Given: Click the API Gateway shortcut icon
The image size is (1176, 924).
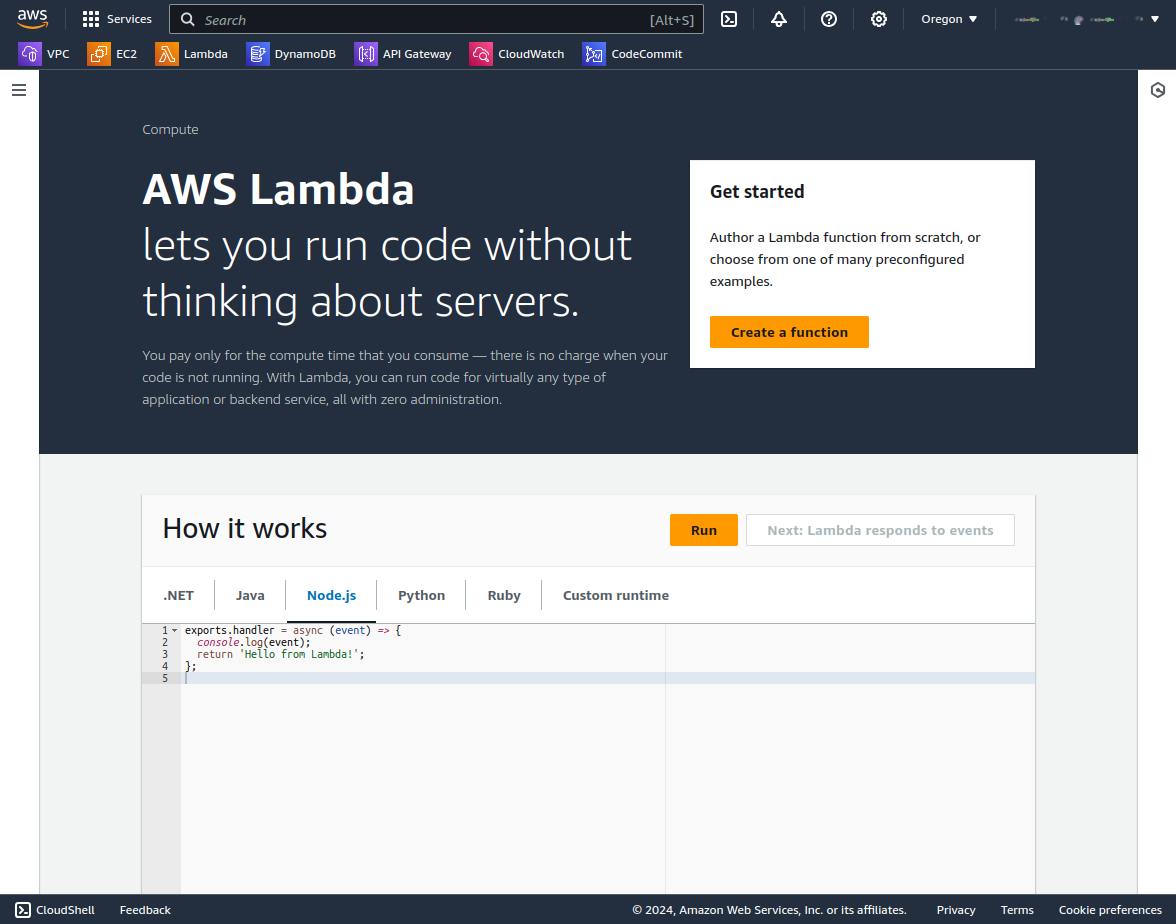Looking at the screenshot, I should tap(366, 54).
